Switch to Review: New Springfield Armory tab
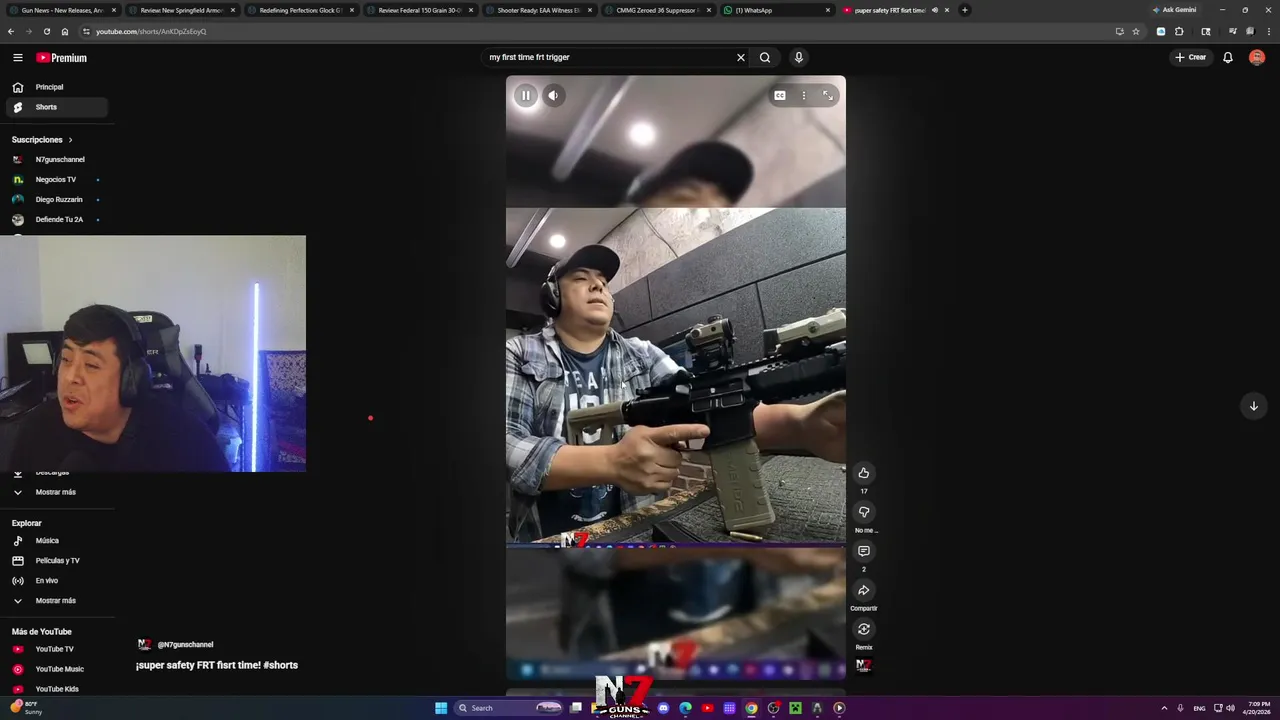The height and width of the screenshot is (720, 1280). click(181, 10)
